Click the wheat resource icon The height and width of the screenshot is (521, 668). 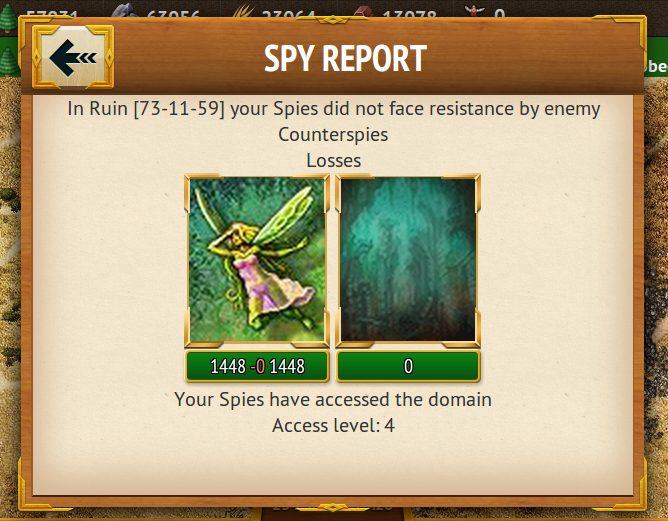point(245,10)
